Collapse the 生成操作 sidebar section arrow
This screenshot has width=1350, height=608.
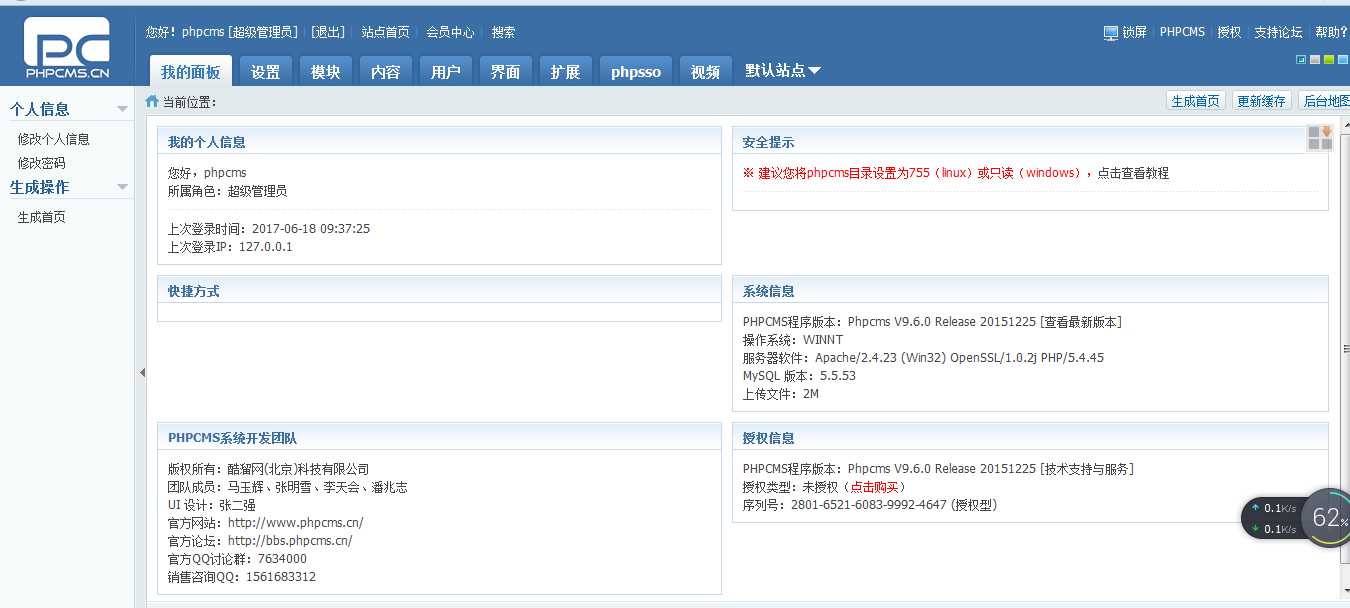click(122, 187)
